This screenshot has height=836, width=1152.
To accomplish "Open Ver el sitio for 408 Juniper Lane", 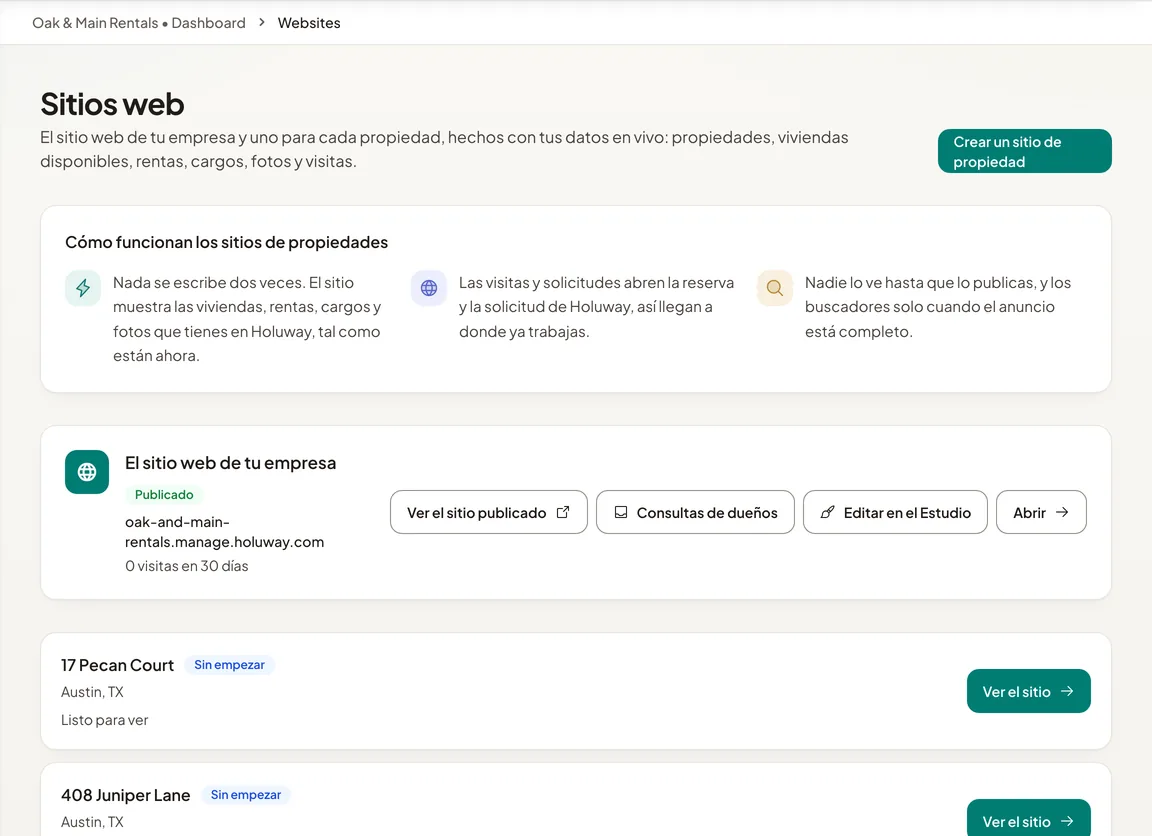I will (1029, 818).
